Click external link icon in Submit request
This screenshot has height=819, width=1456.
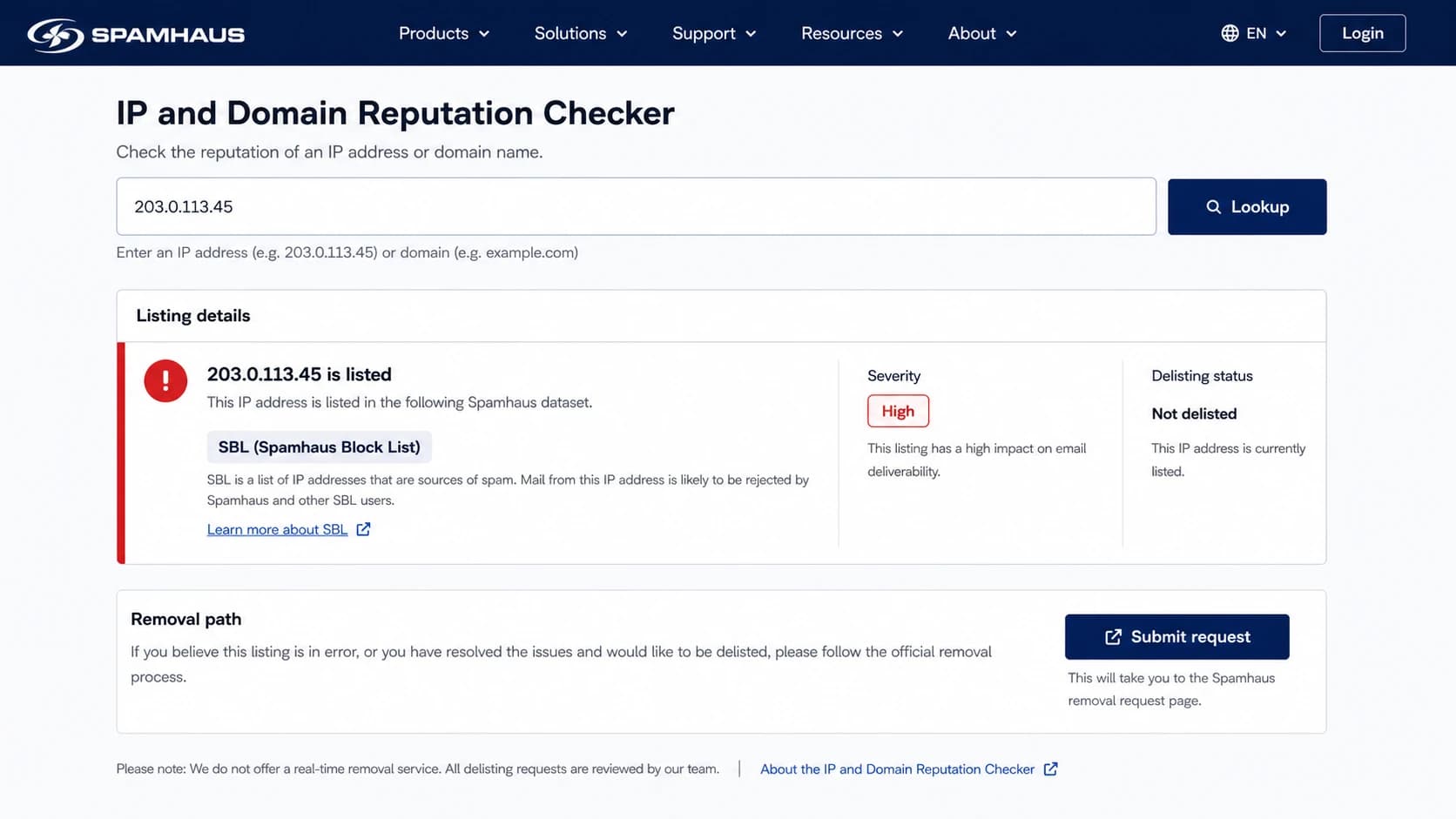pos(1113,637)
